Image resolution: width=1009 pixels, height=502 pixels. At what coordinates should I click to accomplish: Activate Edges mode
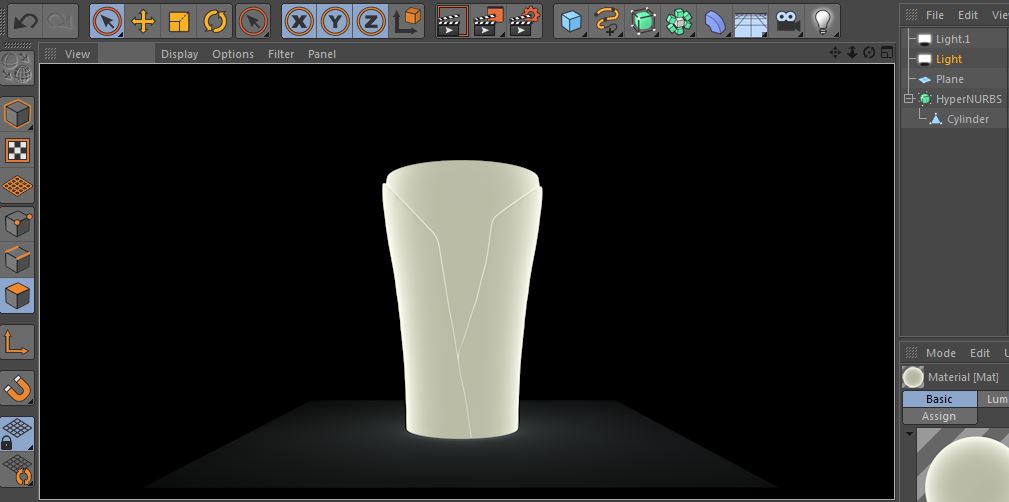tap(17, 260)
